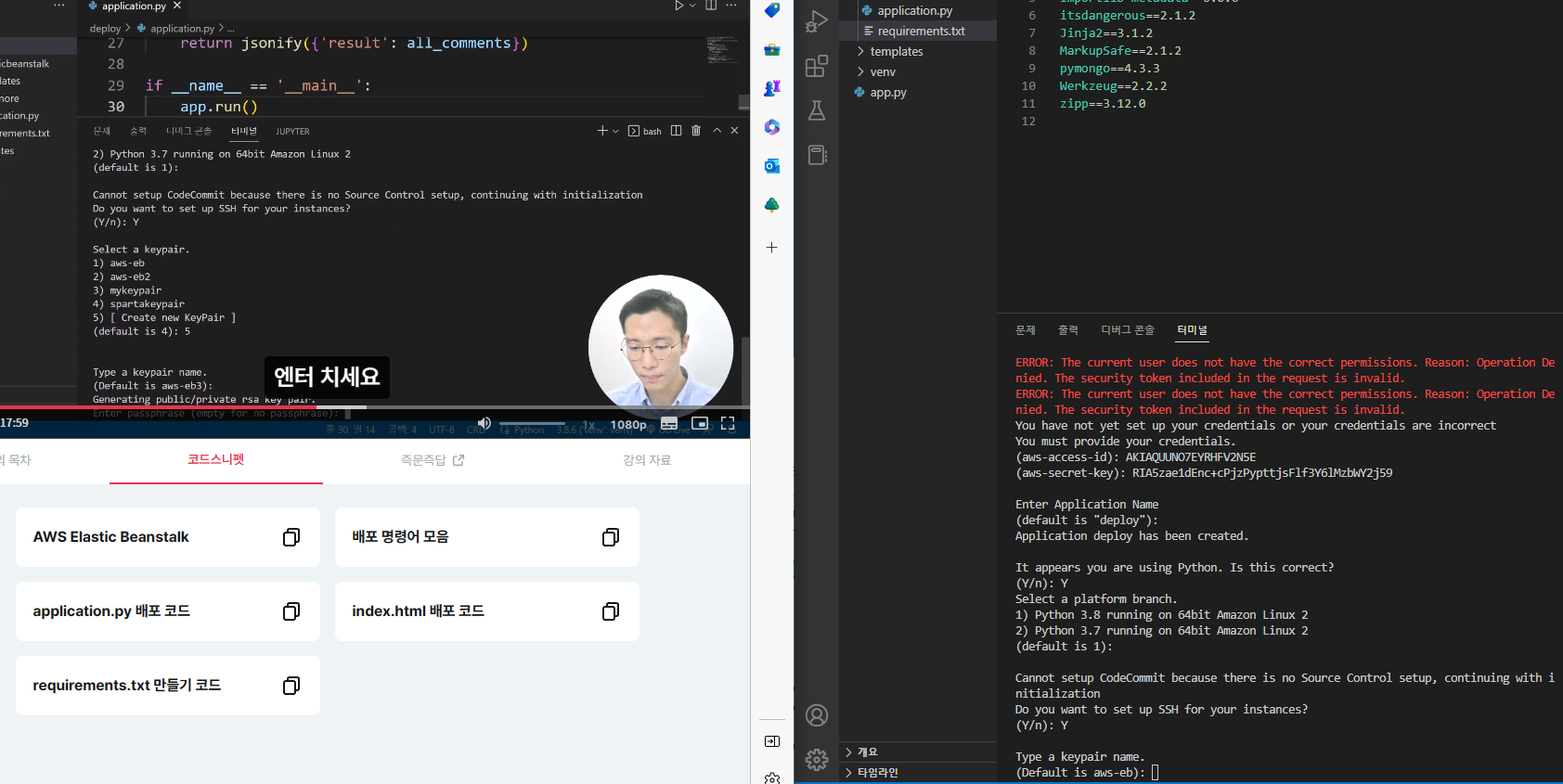Screen dimensions: 1563x784
Task: Switch to the 디버그 콘솔 panel tab
Action: click(1128, 330)
